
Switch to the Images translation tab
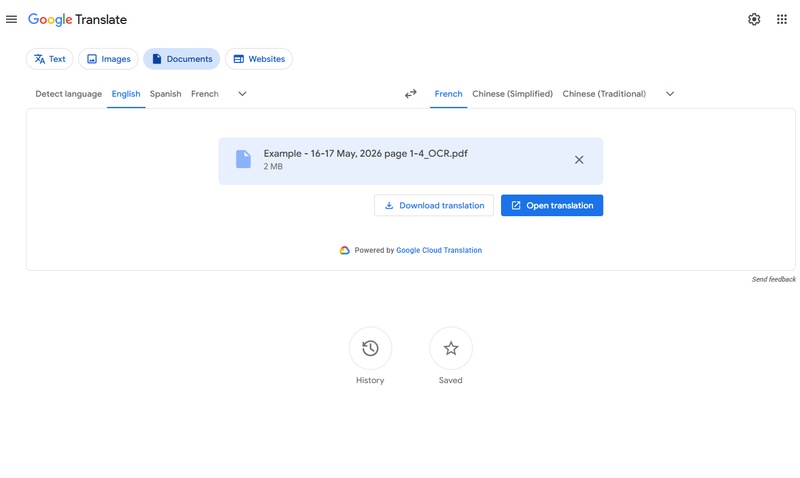(x=108, y=59)
